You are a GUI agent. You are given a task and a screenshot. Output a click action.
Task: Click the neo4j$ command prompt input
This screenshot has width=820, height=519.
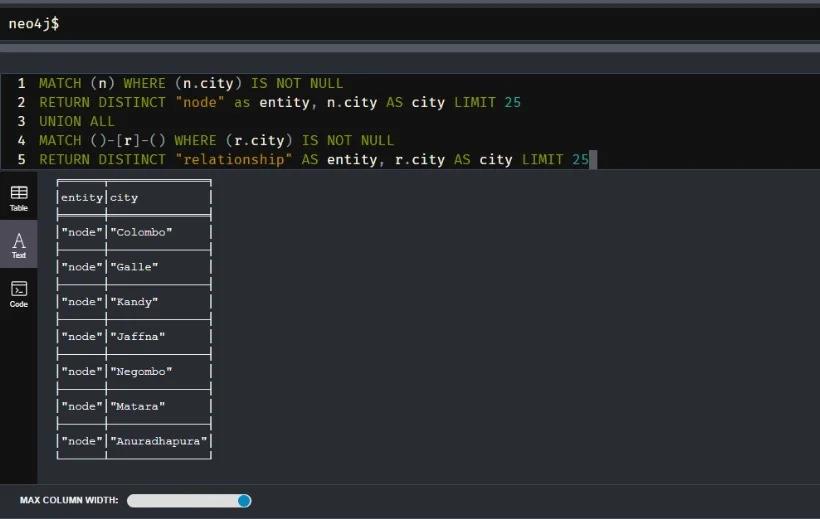point(410,24)
